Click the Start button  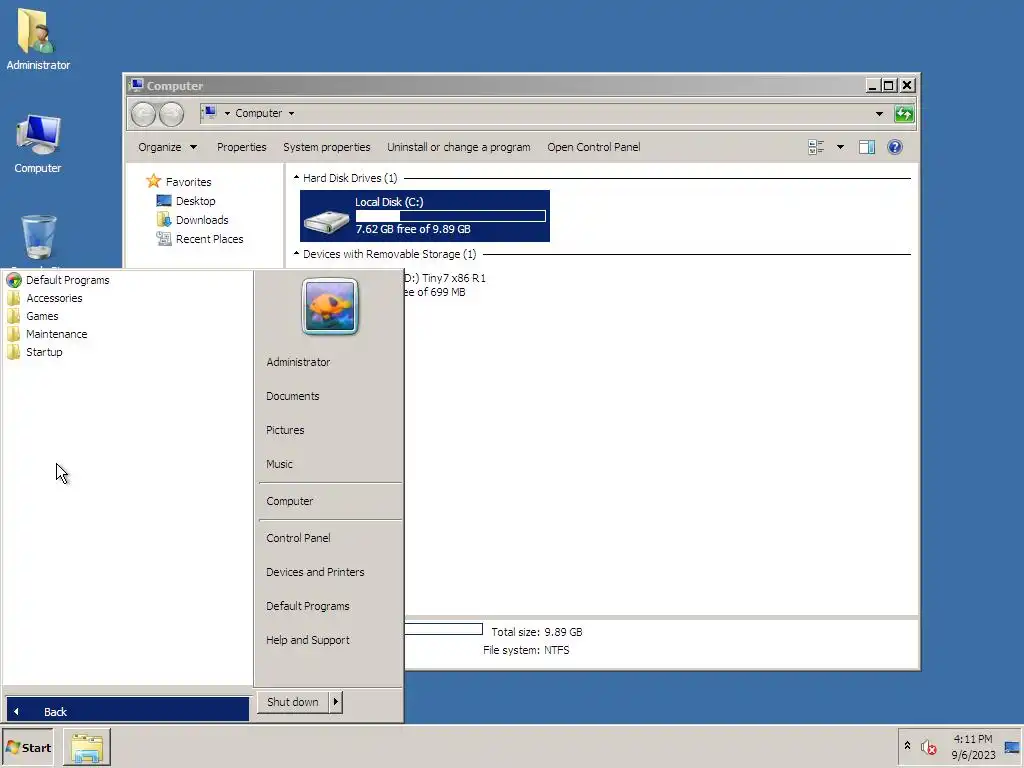pos(28,747)
